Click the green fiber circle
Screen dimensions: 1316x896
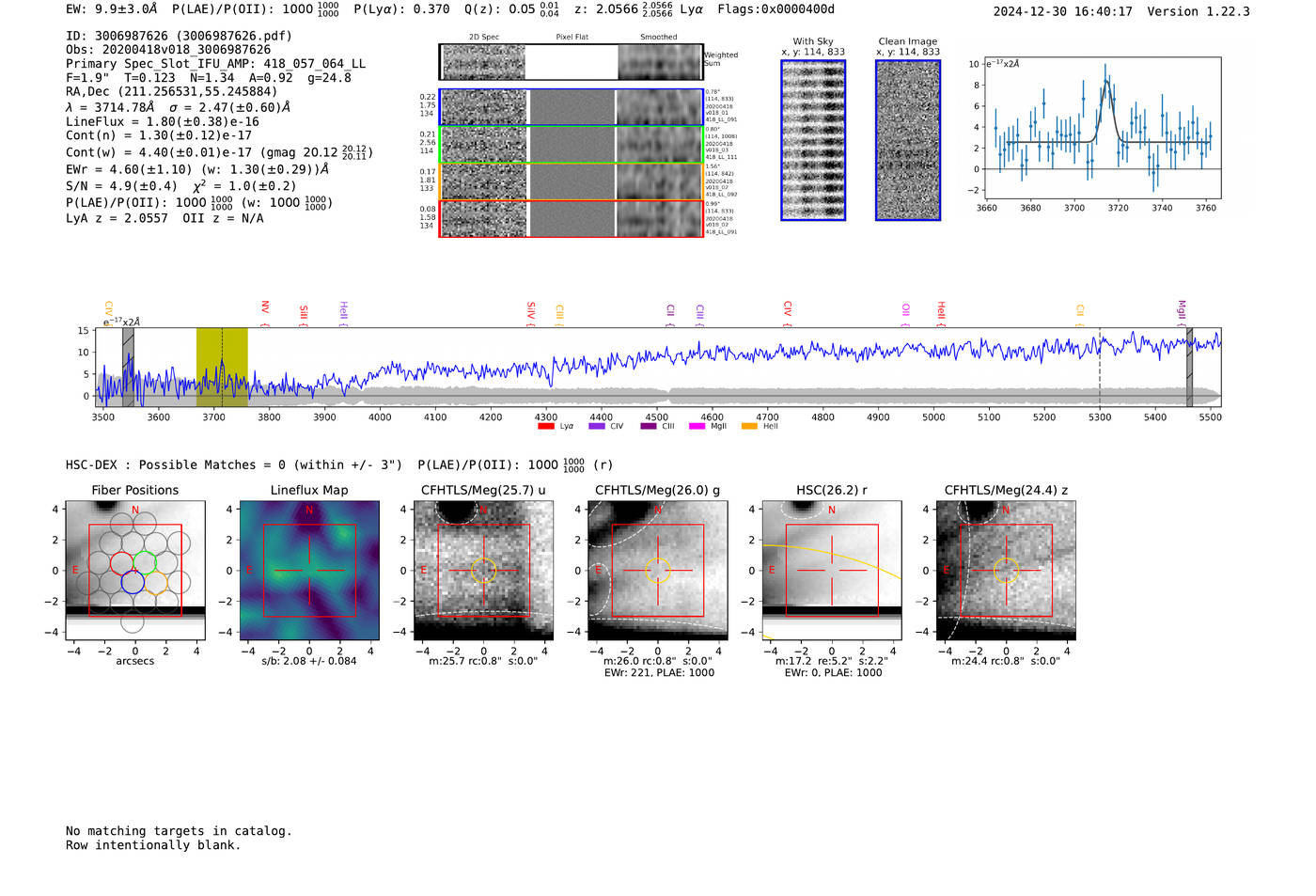pos(145,562)
